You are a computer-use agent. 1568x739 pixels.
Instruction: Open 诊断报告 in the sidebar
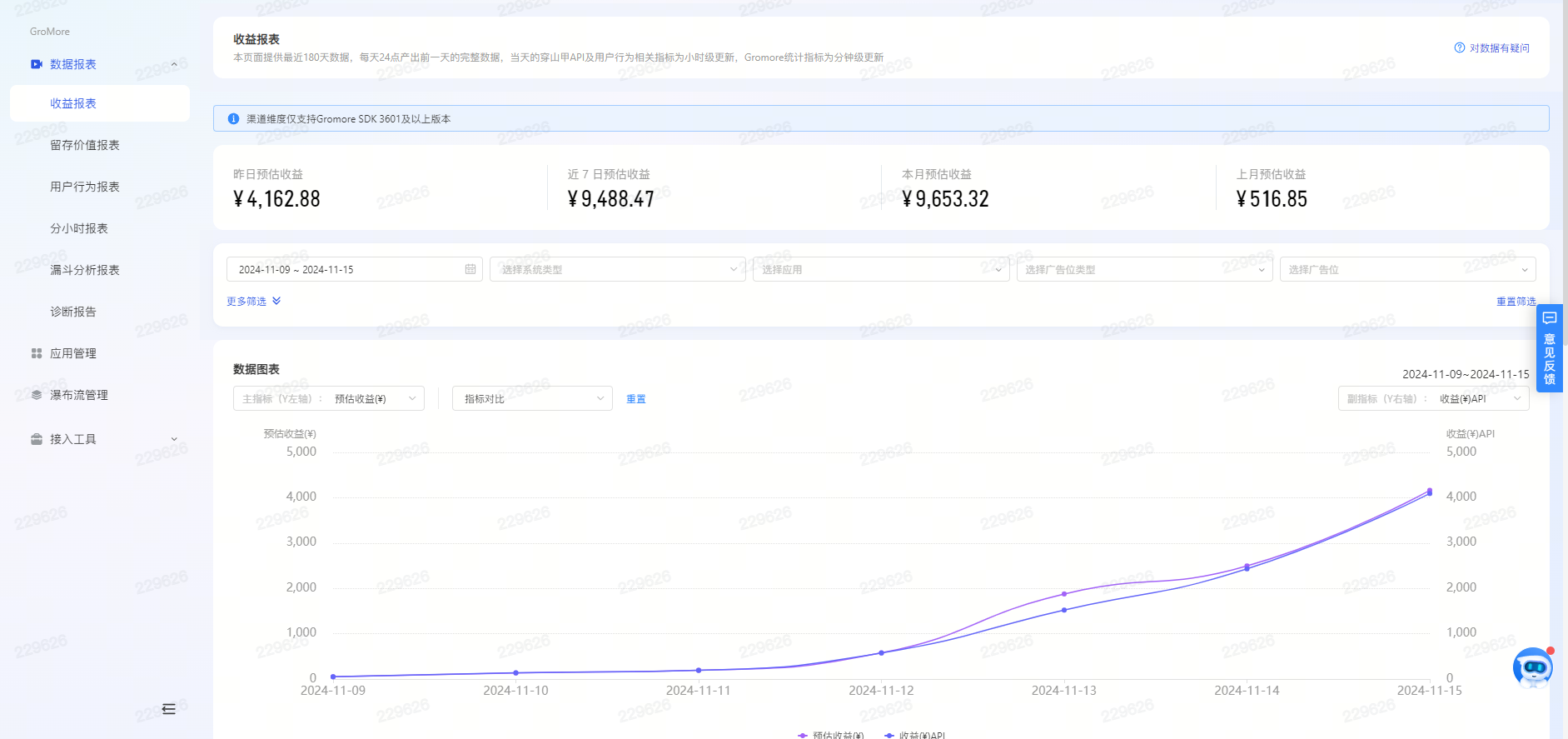tap(73, 312)
